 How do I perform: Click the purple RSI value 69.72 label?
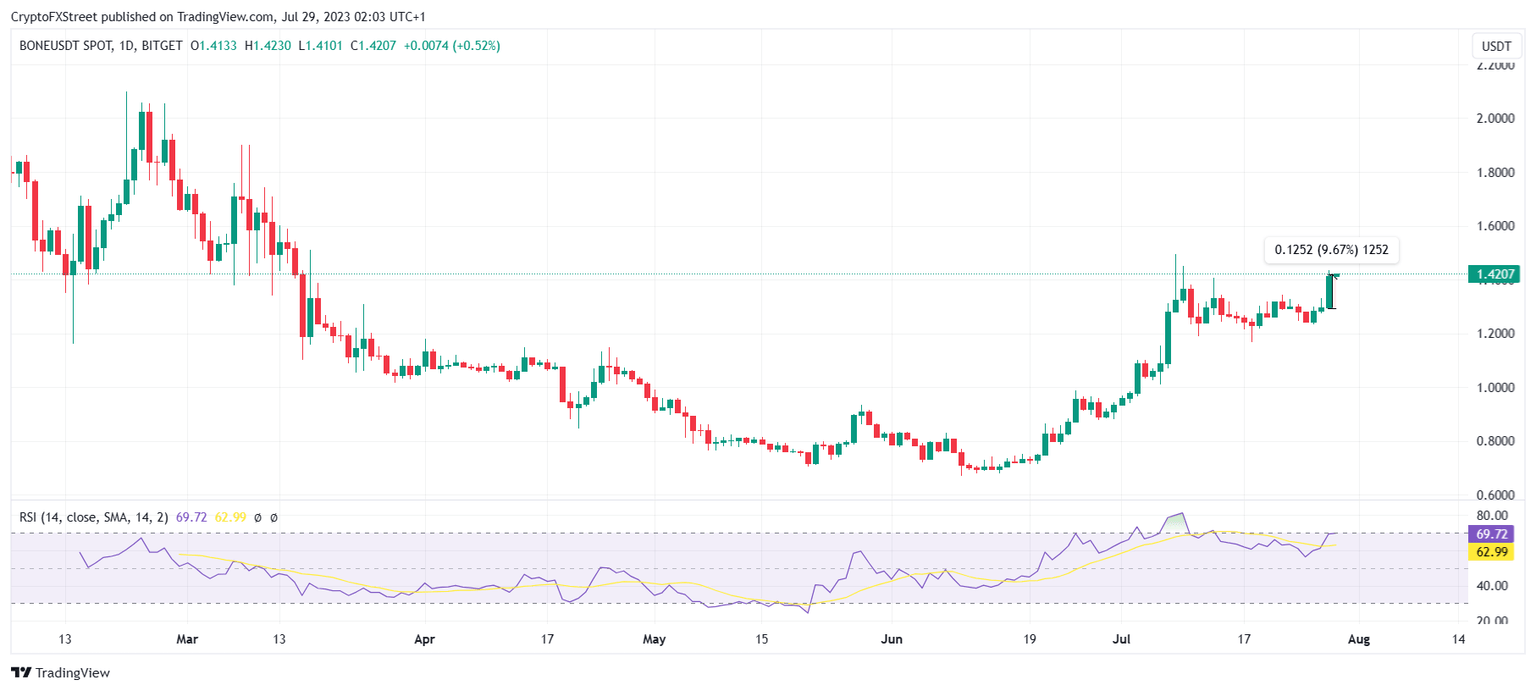click(190, 517)
